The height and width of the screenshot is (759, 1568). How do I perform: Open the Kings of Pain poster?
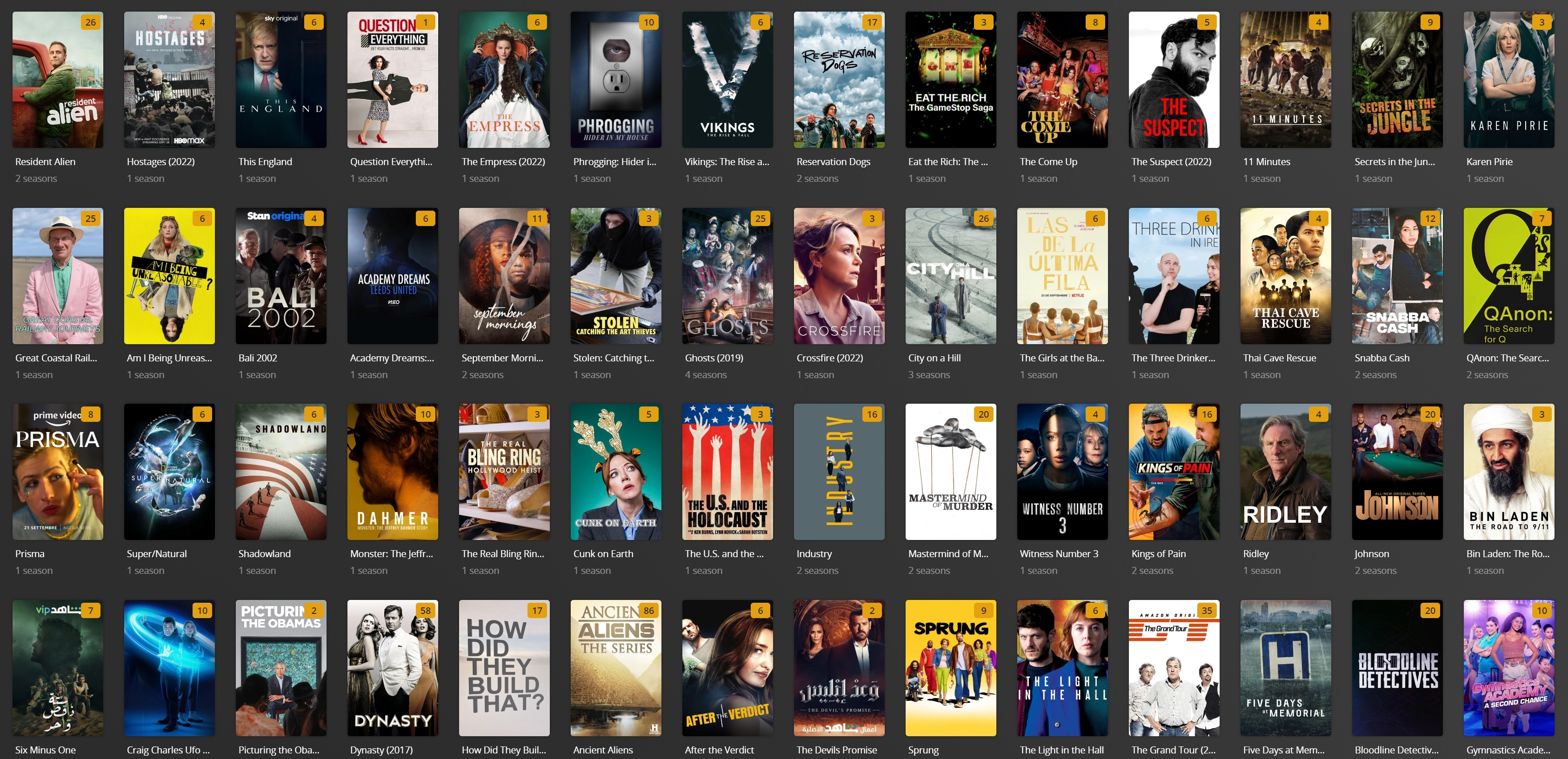[x=1174, y=472]
